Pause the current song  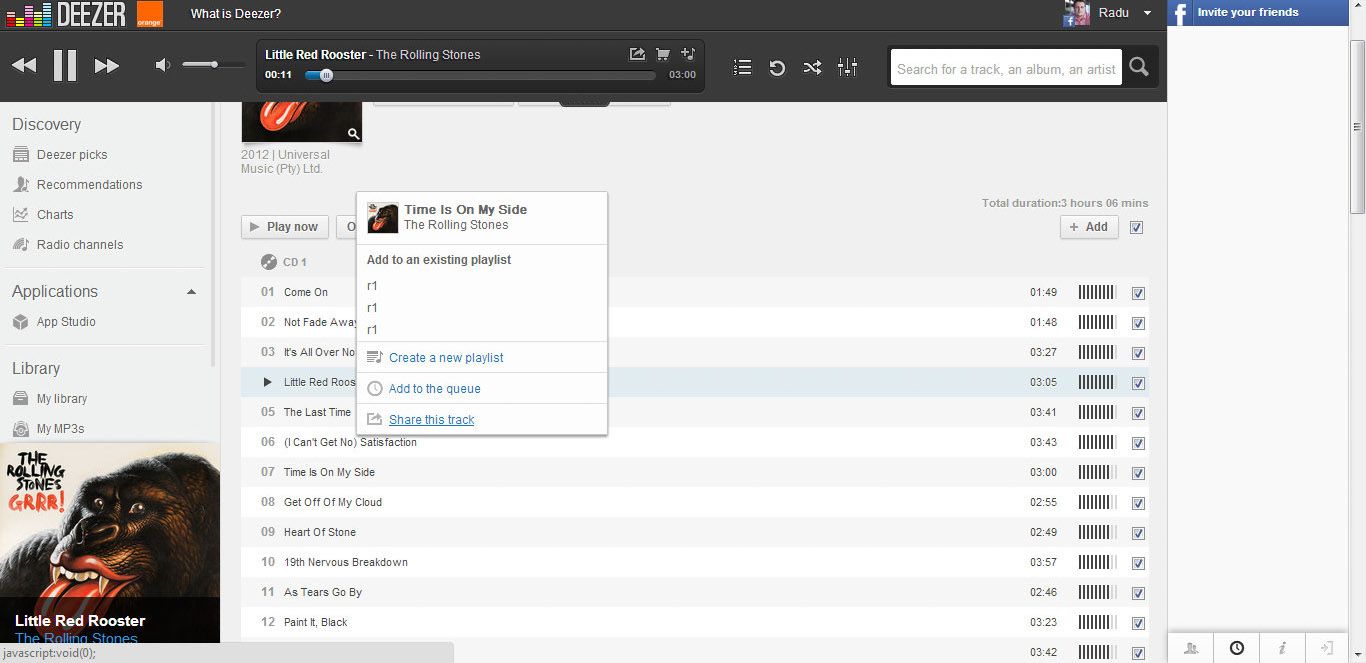point(65,66)
